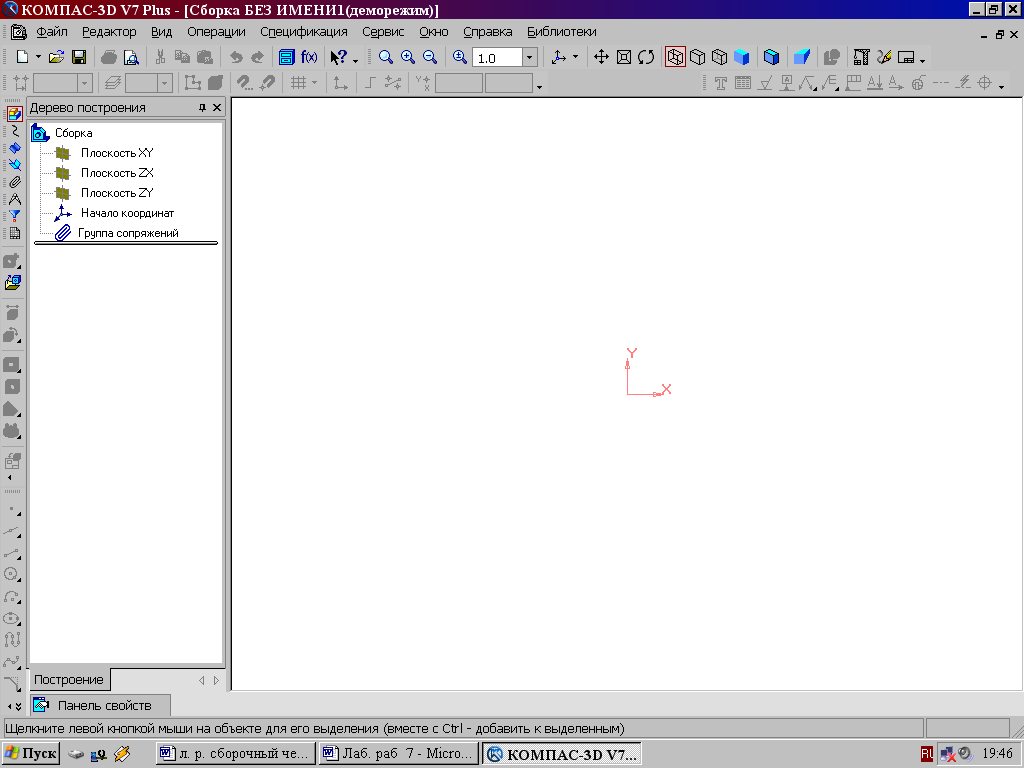1024x768 pixels.
Task: Open the Спецификация menu
Action: (x=304, y=32)
